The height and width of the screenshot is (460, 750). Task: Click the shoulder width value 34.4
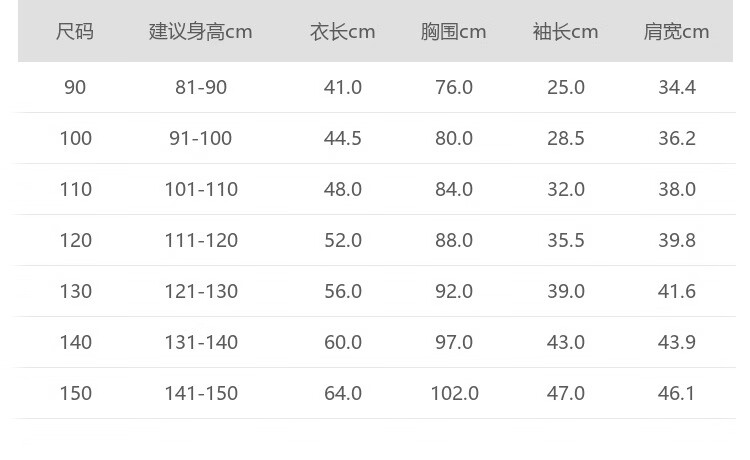pyautogui.click(x=677, y=88)
